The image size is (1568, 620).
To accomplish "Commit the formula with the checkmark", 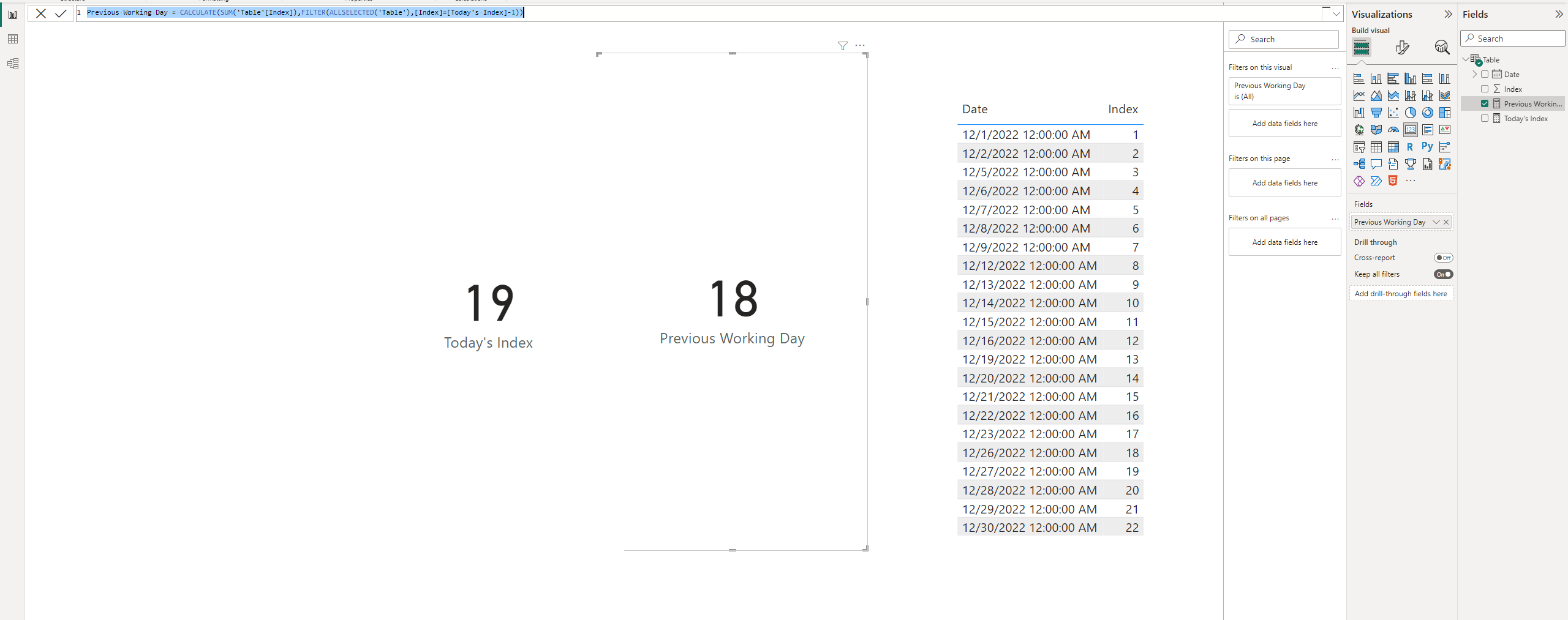I will click(x=61, y=13).
